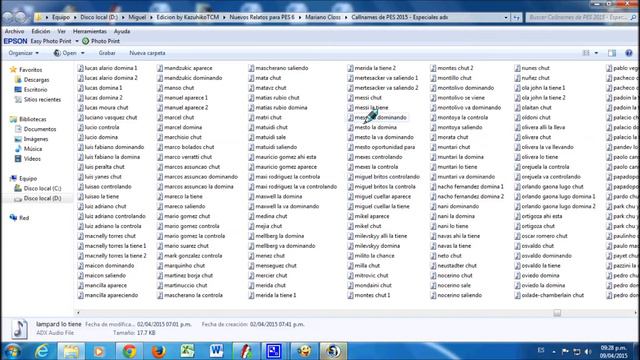Open the Organizar dropdown
Screen dimensions: 640x360
[x=24, y=53]
